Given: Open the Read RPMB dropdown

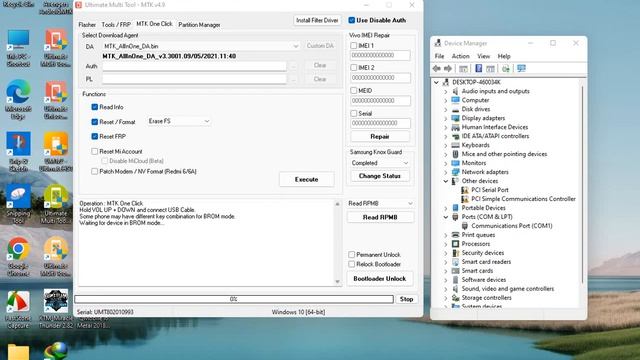Looking at the screenshot, I should [380, 203].
